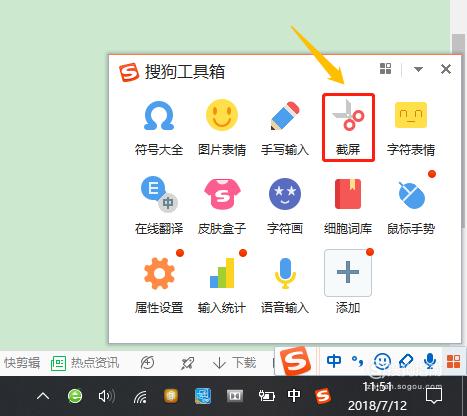Open 属性设置 gear settings

coord(159,285)
